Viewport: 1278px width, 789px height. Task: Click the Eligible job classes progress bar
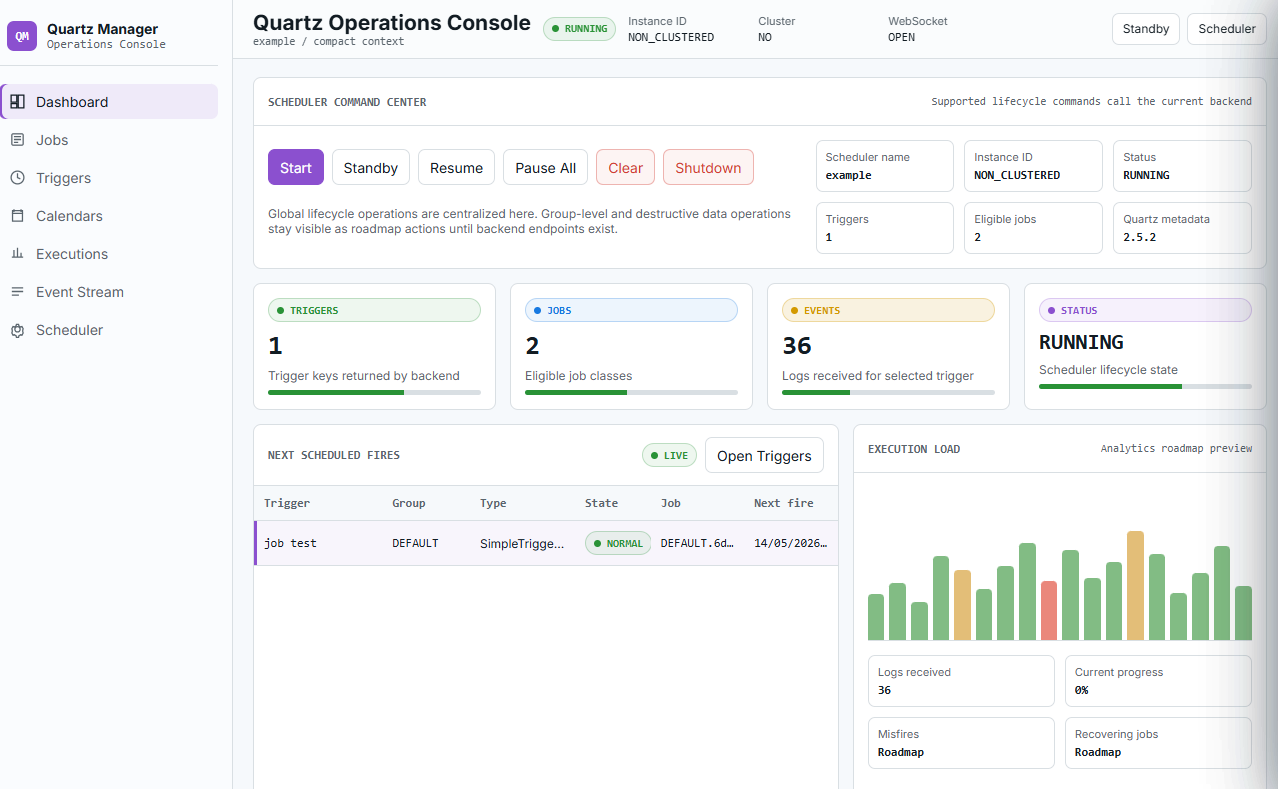(x=631, y=392)
